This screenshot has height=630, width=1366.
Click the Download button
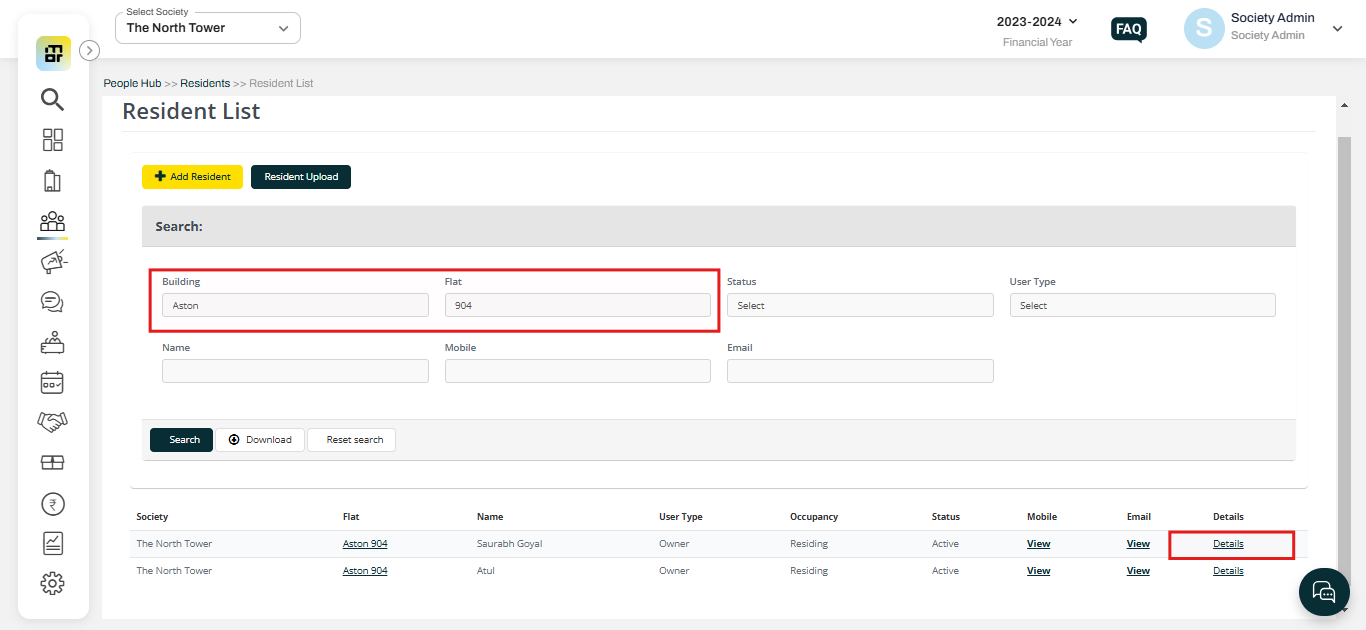pyautogui.click(x=260, y=440)
